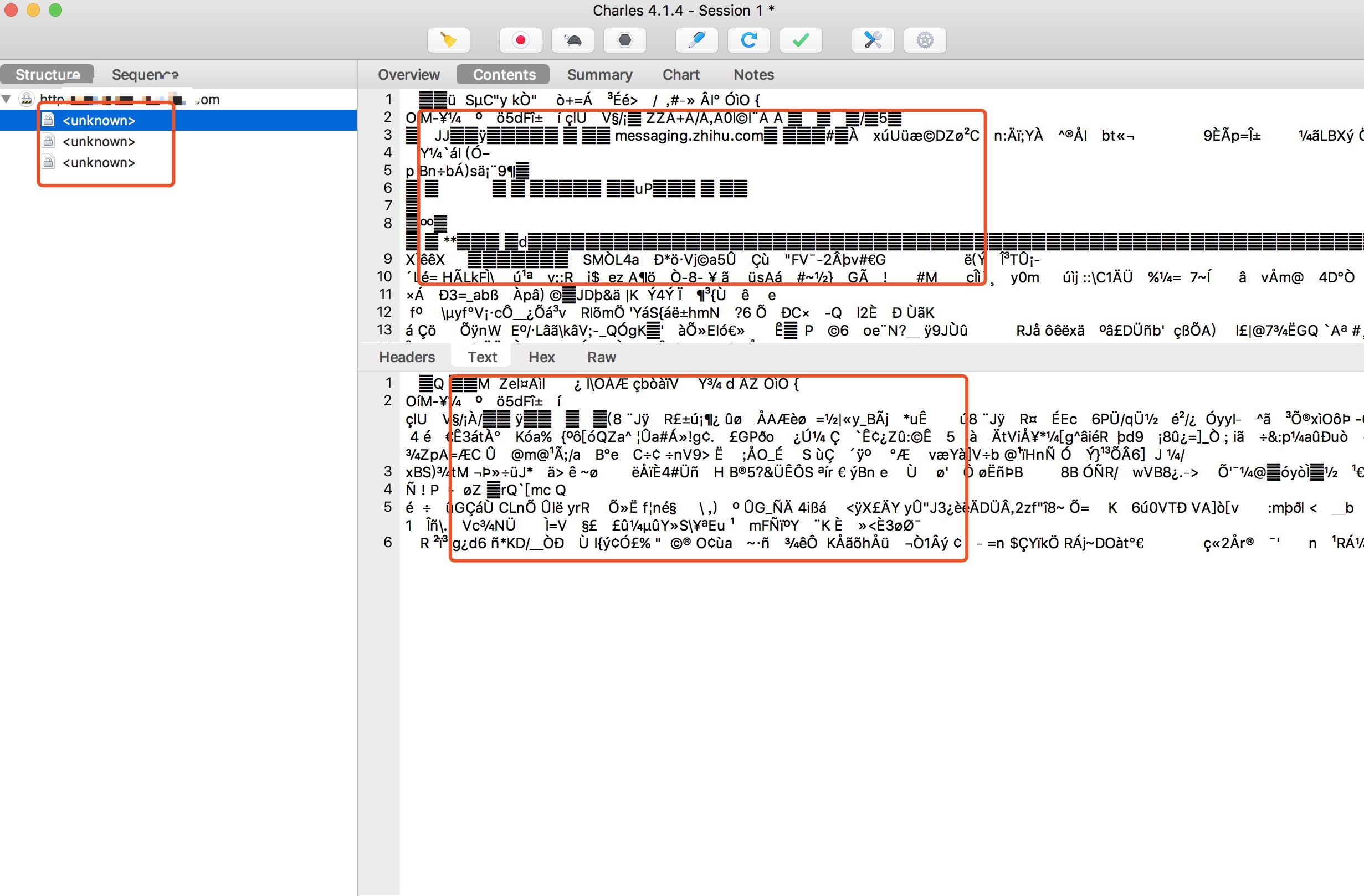Toggle the hexagon breakpoints icon
1364x896 pixels.
click(x=625, y=40)
